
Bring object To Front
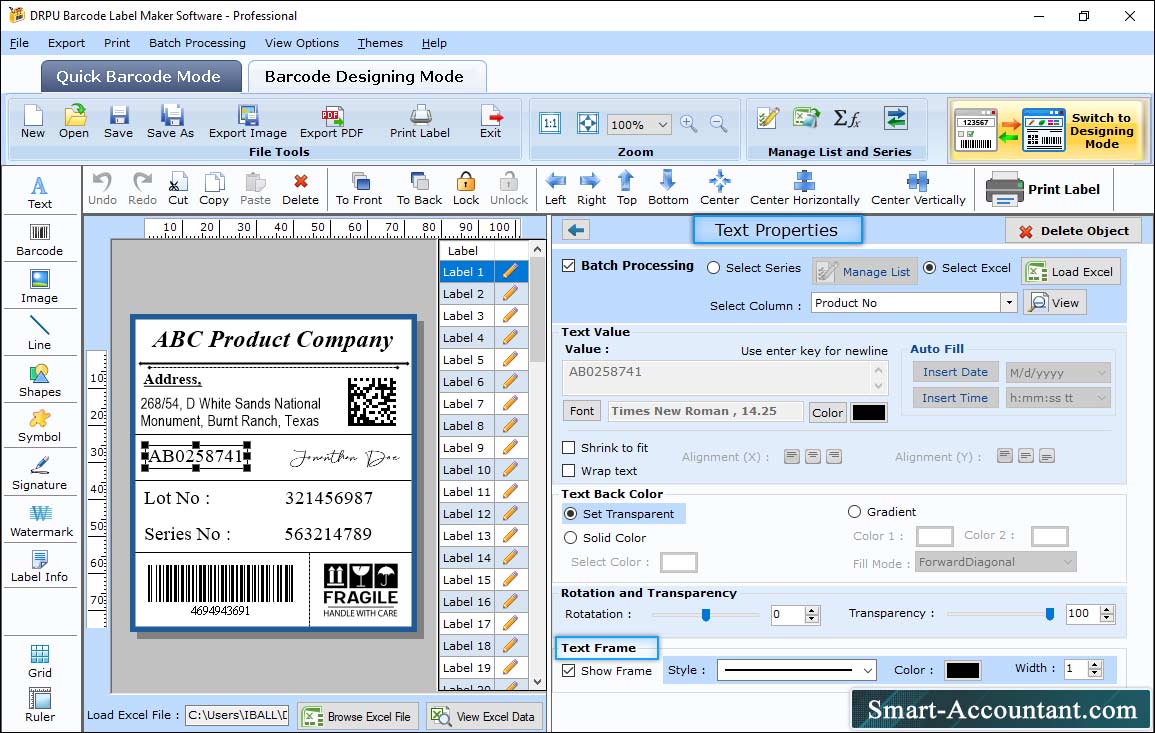click(x=359, y=189)
